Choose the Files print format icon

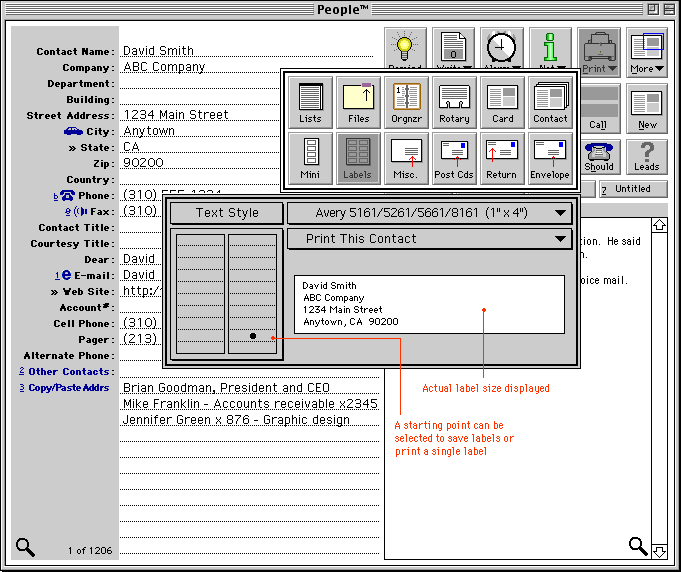click(x=358, y=102)
